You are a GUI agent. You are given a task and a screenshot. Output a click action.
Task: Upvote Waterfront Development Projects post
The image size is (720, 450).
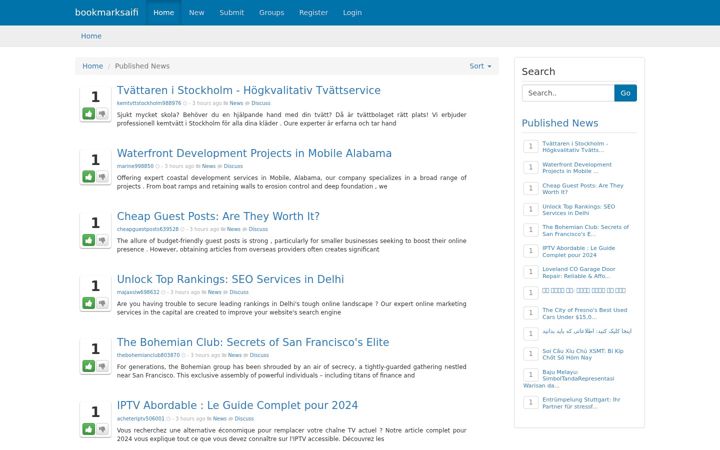click(x=89, y=176)
